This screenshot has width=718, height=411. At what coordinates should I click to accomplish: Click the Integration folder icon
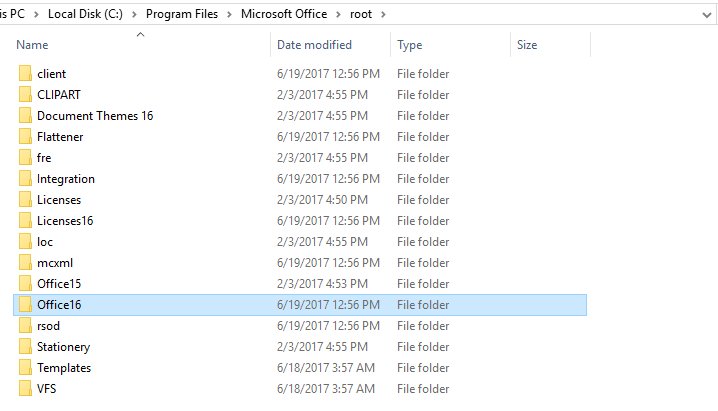click(x=26, y=179)
